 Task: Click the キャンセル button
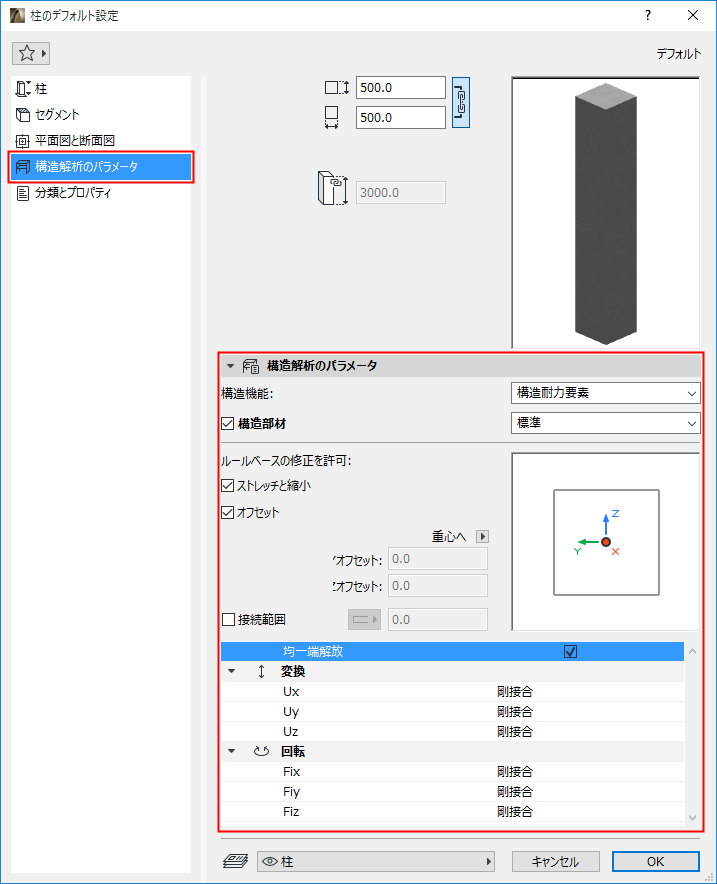pos(555,861)
